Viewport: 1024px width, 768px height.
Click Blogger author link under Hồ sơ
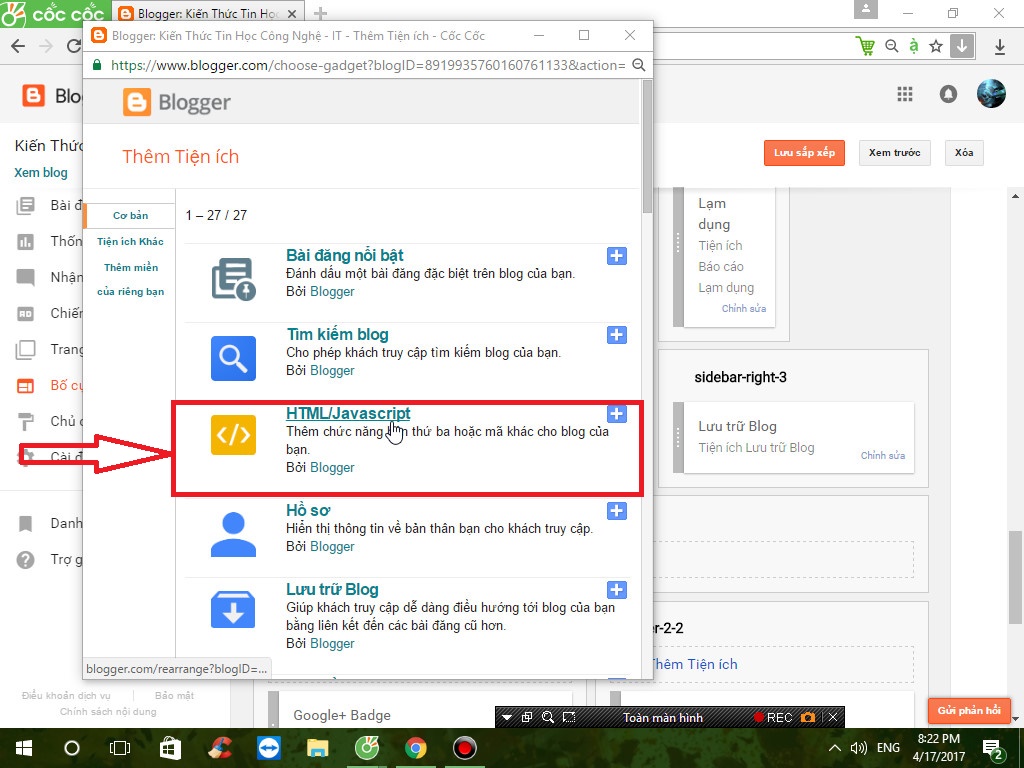tap(332, 547)
